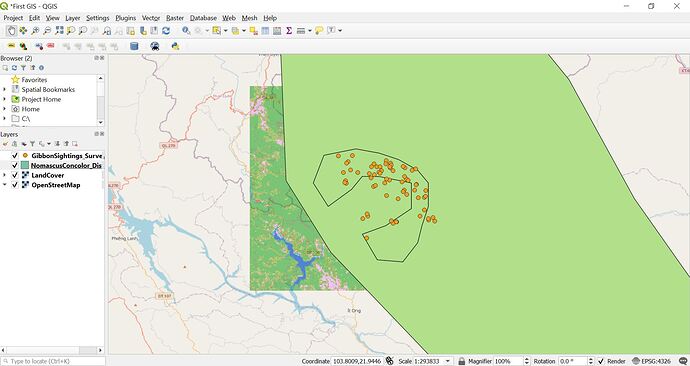
Task: Open the Attribute Table icon
Action: click(x=265, y=31)
